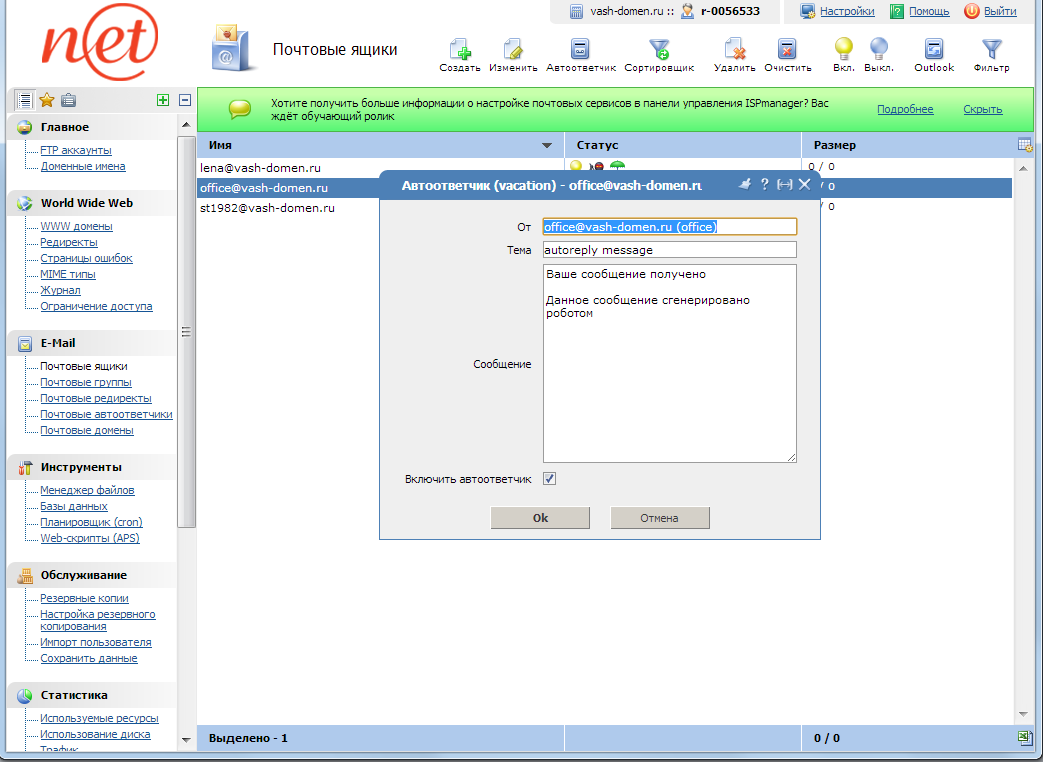The width and height of the screenshot is (1043, 762).
Task: Open the favorites star tab in sidebar
Action: click(46, 99)
